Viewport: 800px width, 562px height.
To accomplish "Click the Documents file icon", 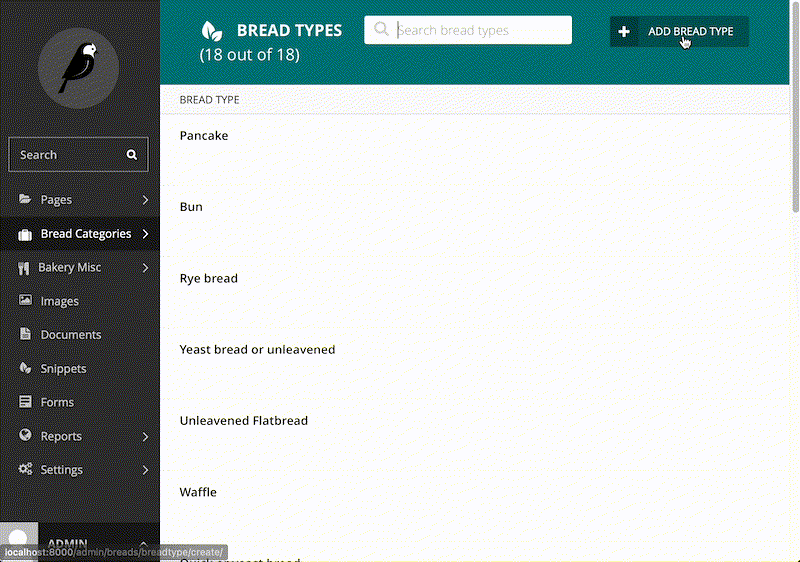I will pyautogui.click(x=25, y=334).
